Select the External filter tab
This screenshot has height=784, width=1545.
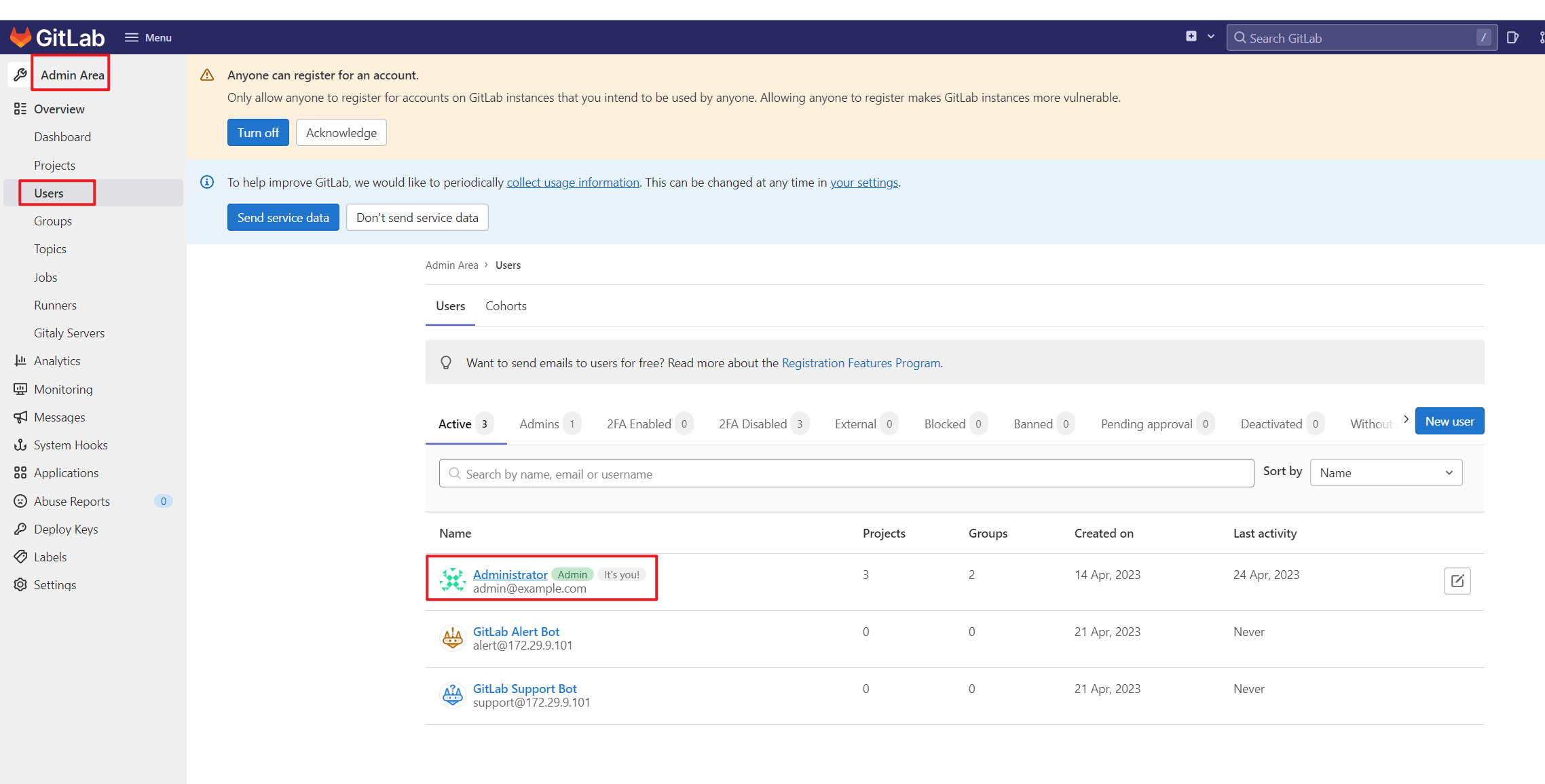pyautogui.click(x=867, y=424)
